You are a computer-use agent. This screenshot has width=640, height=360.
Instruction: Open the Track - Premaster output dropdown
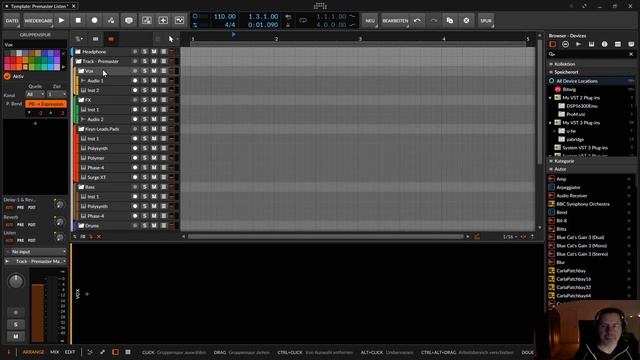tap(36, 261)
